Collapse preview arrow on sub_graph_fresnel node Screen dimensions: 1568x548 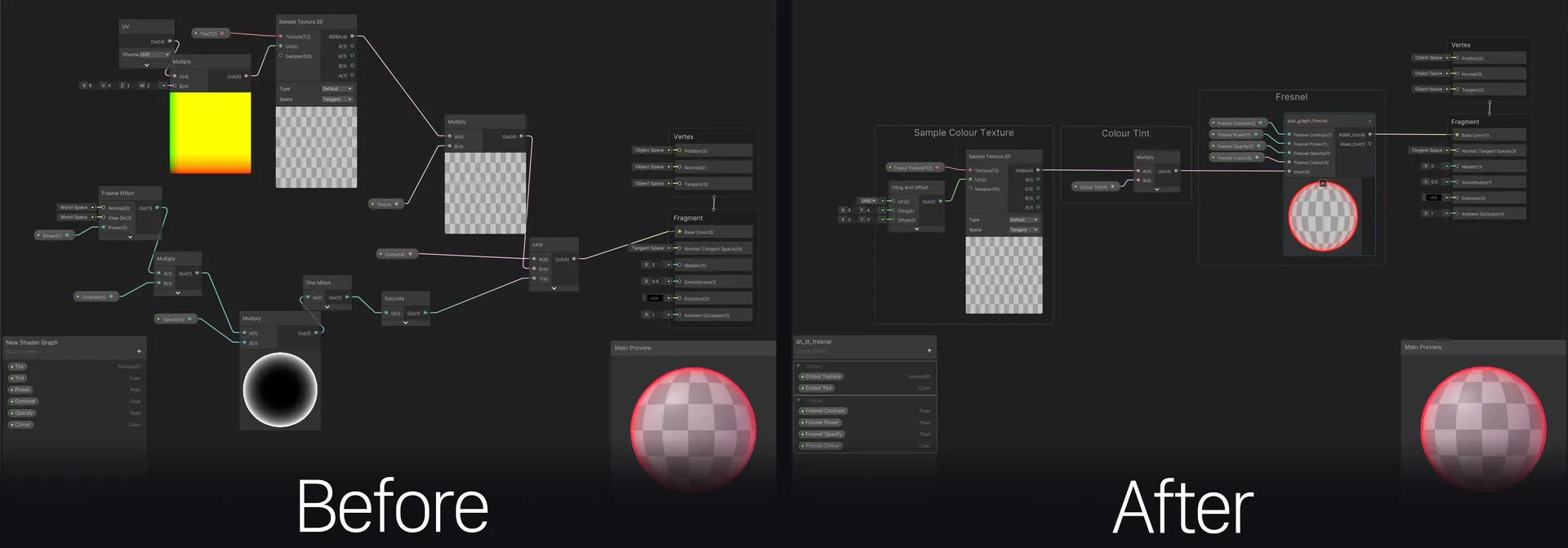pos(1323,185)
